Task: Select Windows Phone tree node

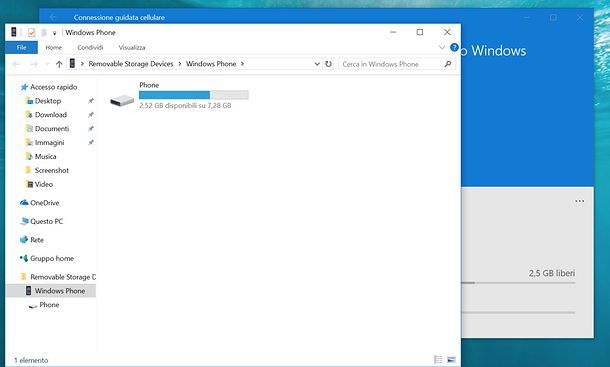Action: tap(51, 291)
